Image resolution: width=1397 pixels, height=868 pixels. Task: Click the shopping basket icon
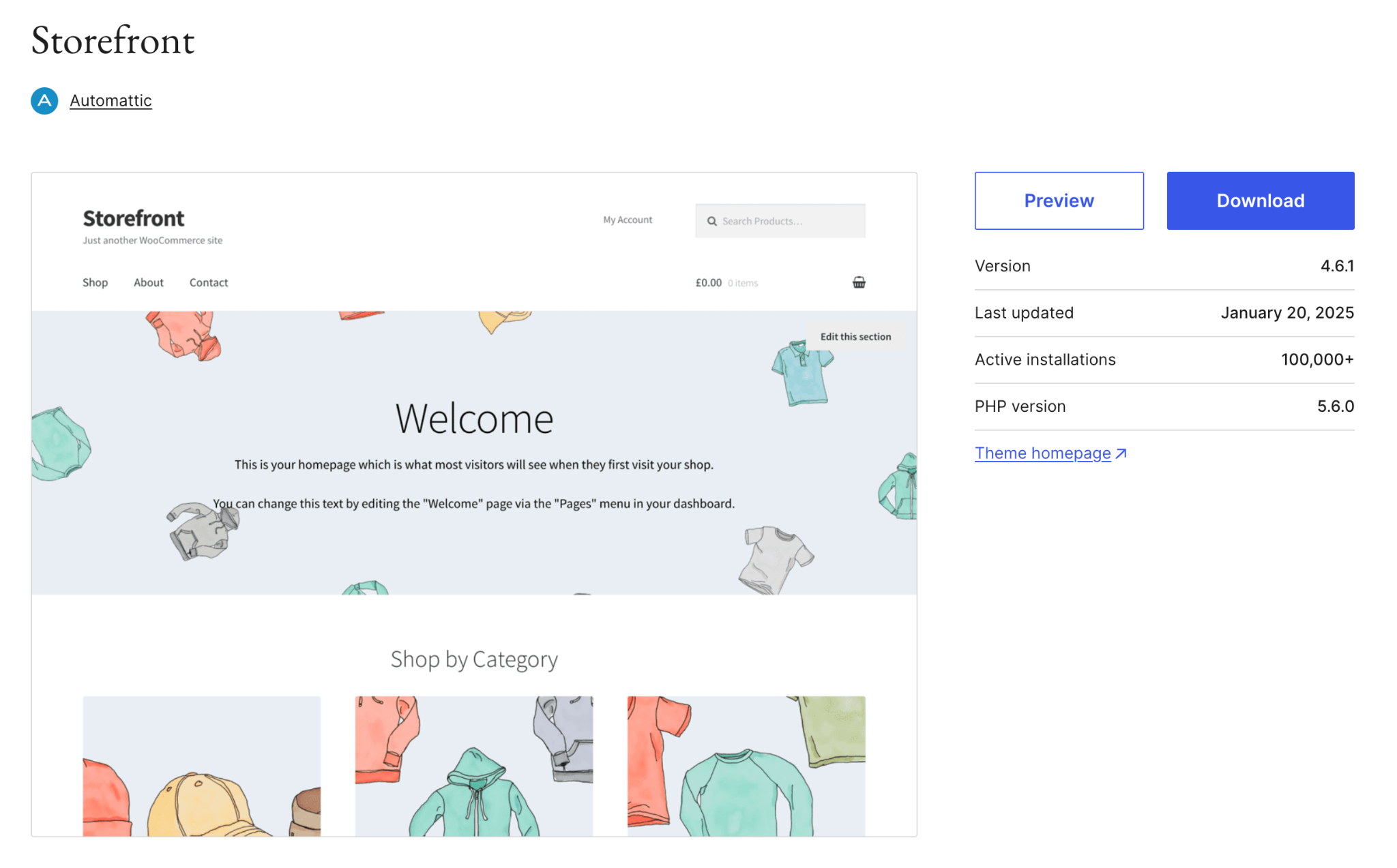(x=859, y=282)
